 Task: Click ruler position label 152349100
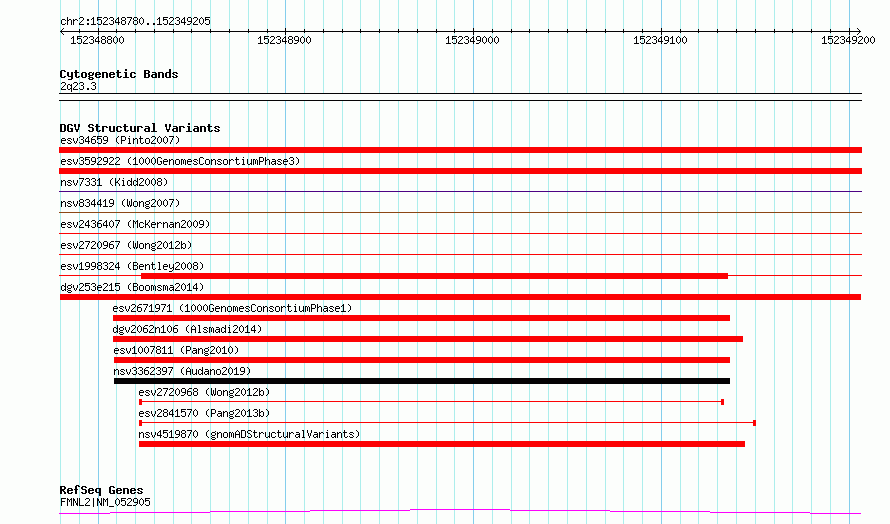click(660, 40)
